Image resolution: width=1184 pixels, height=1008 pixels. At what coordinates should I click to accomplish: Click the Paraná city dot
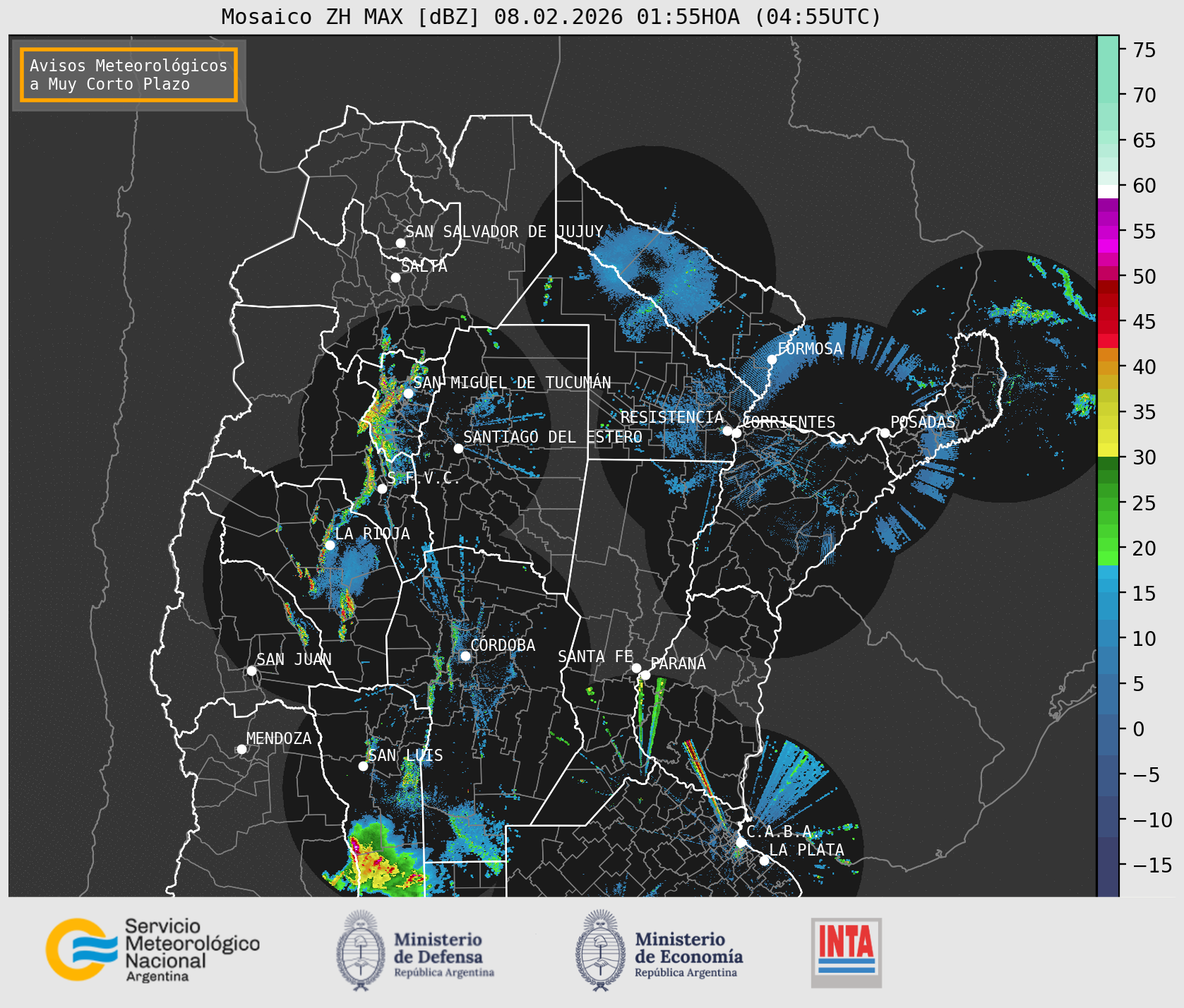[x=645, y=675]
